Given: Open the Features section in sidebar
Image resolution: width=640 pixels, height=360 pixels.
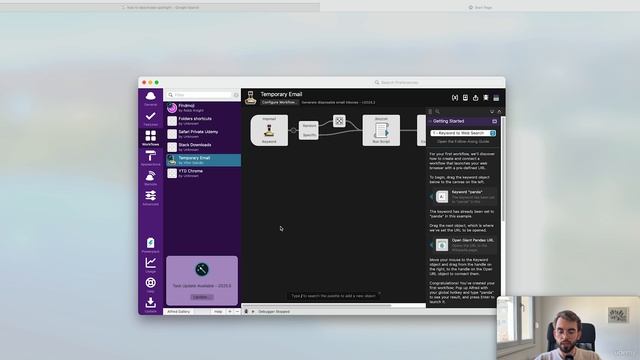Looking at the screenshot, I should point(151,118).
